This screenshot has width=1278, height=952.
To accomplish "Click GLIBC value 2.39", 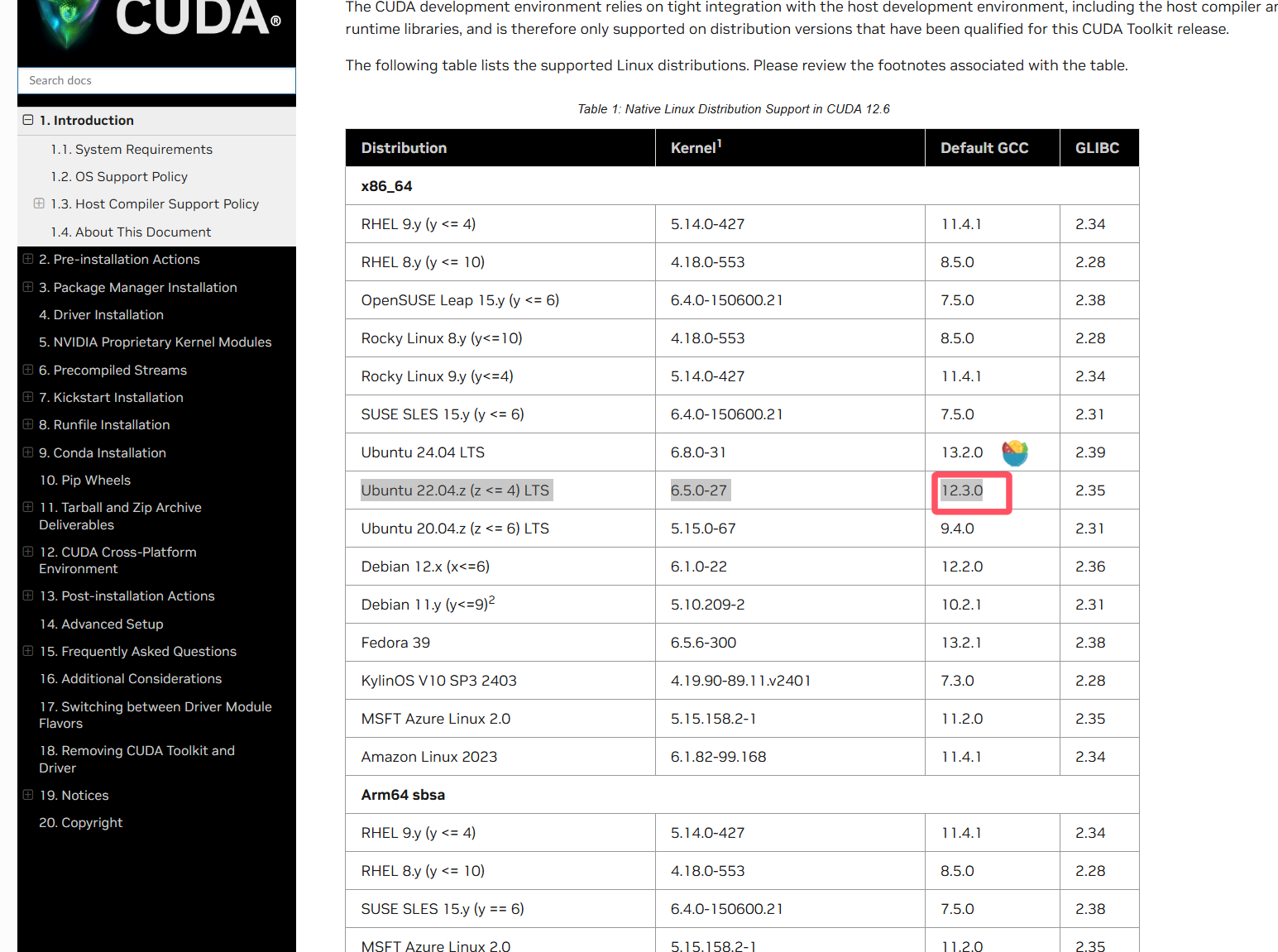I will (x=1090, y=452).
